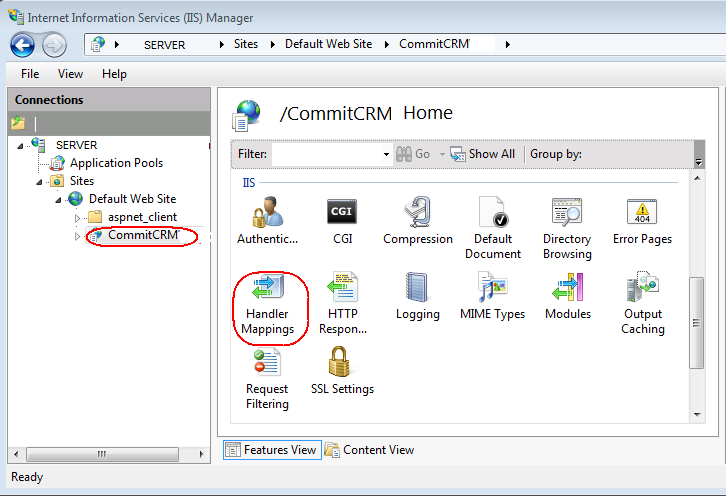Select Application Pools in the tree
Image resolution: width=726 pixels, height=496 pixels.
[x=116, y=163]
